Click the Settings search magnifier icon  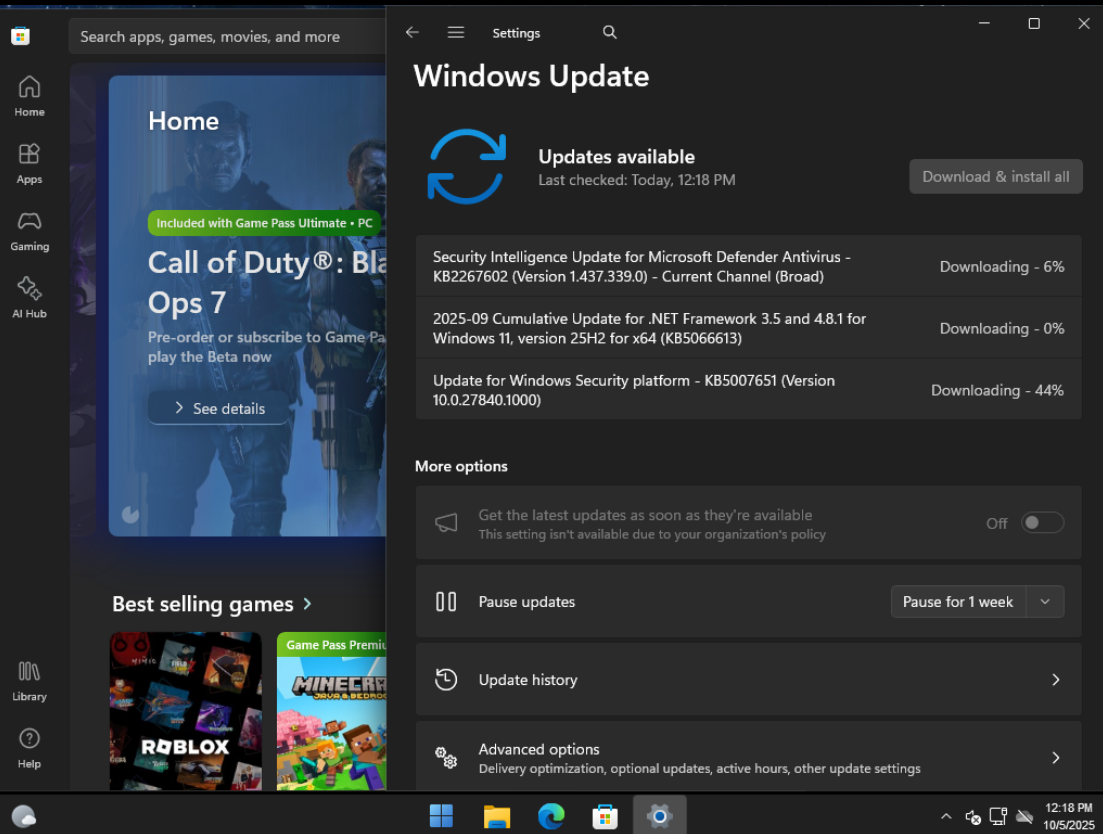pos(610,32)
